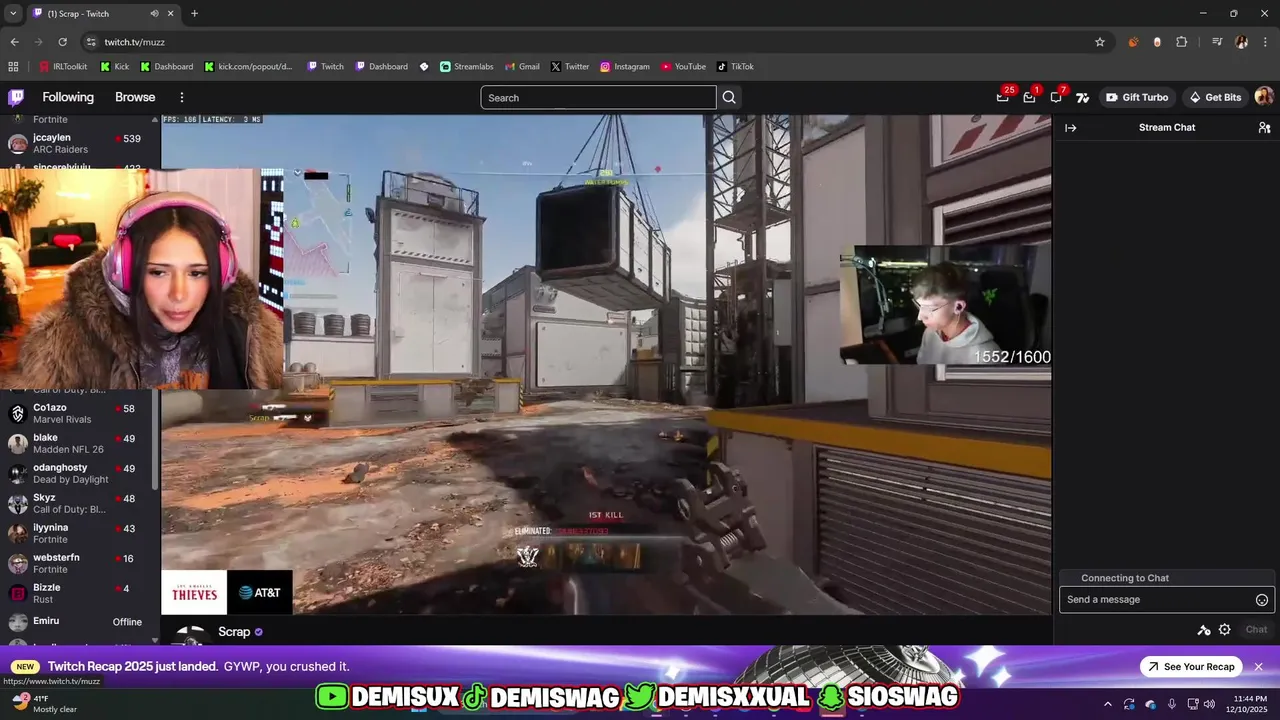Go back to the previous page
The width and height of the screenshot is (1280, 720).
(14, 42)
